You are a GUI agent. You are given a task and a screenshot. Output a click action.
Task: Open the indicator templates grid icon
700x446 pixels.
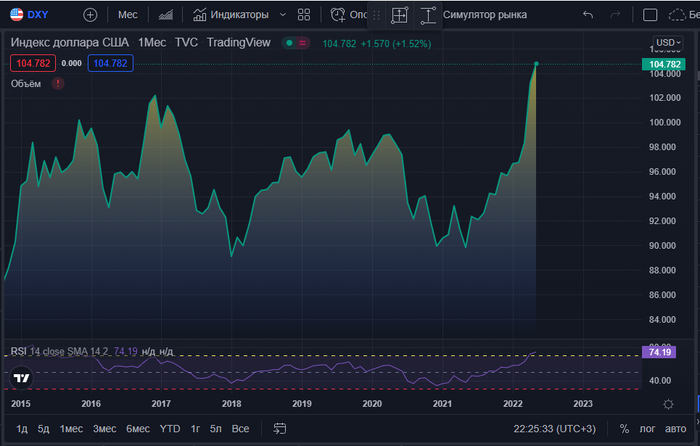[x=304, y=15]
